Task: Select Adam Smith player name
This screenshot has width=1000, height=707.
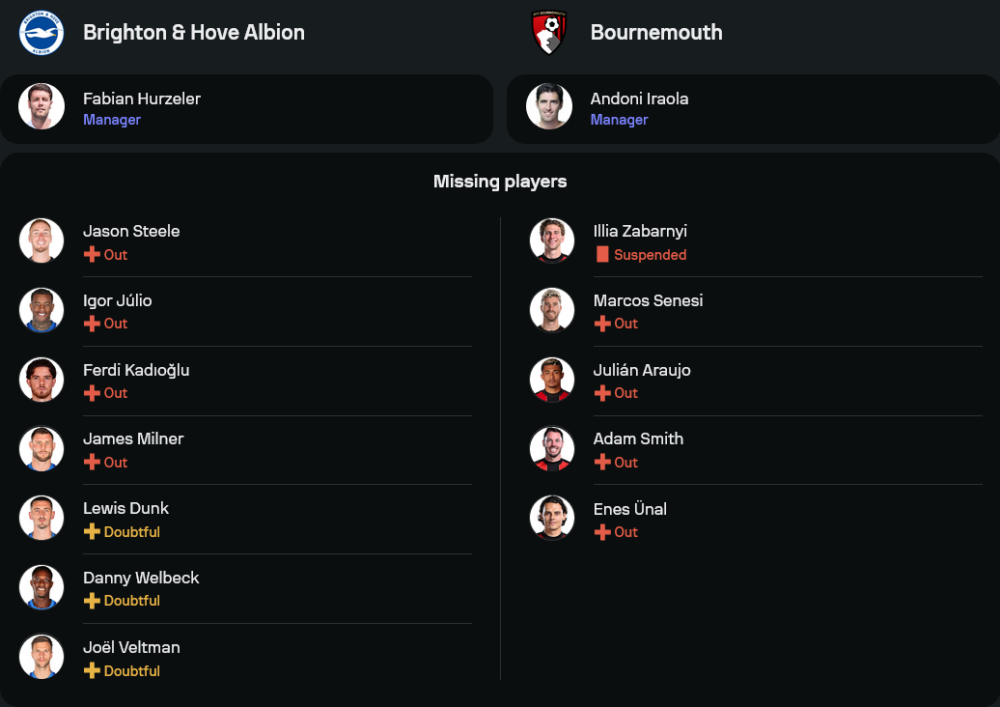Action: (638, 439)
